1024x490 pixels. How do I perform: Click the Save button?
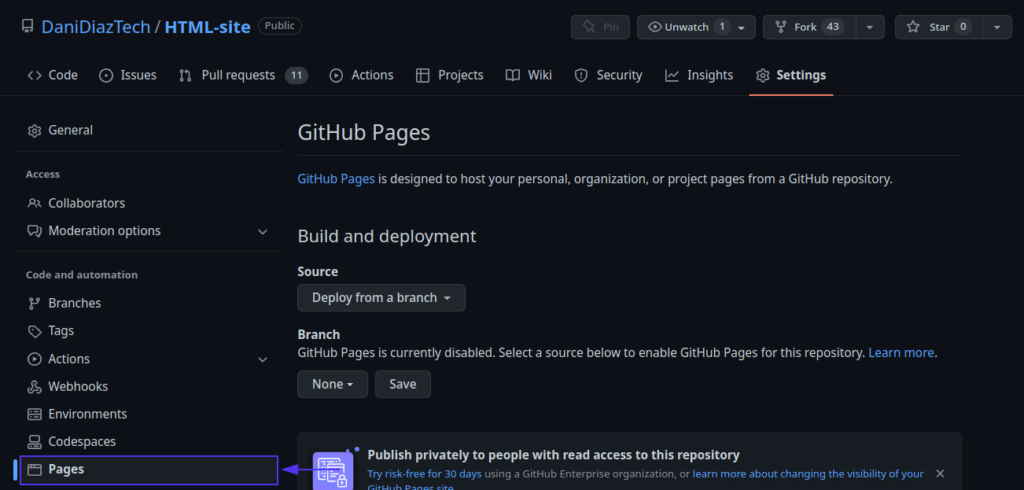tap(402, 384)
